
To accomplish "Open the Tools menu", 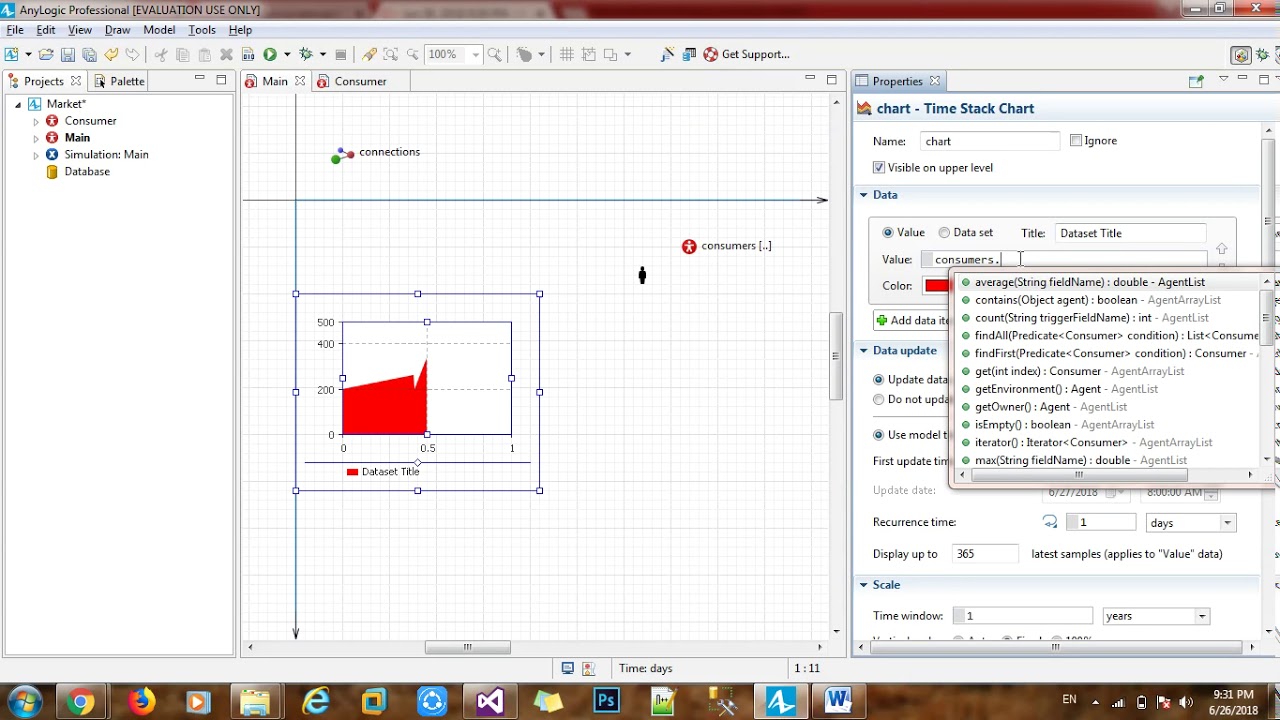I will [x=202, y=30].
